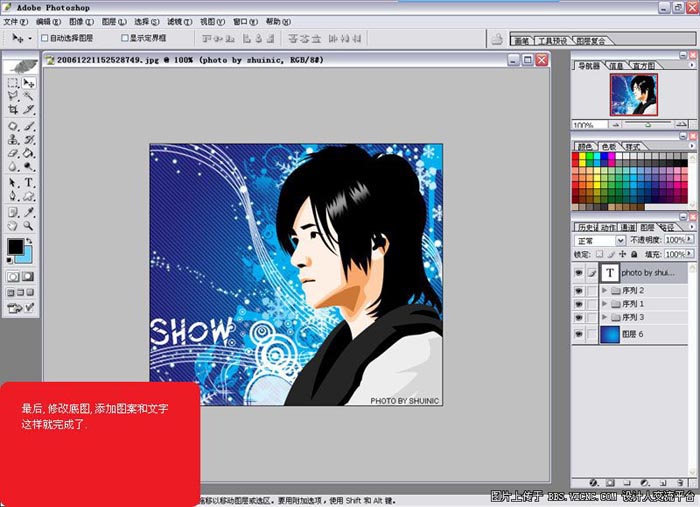Image resolution: width=700 pixels, height=507 pixels.
Task: Select the Zoom tool
Action: click(x=29, y=225)
